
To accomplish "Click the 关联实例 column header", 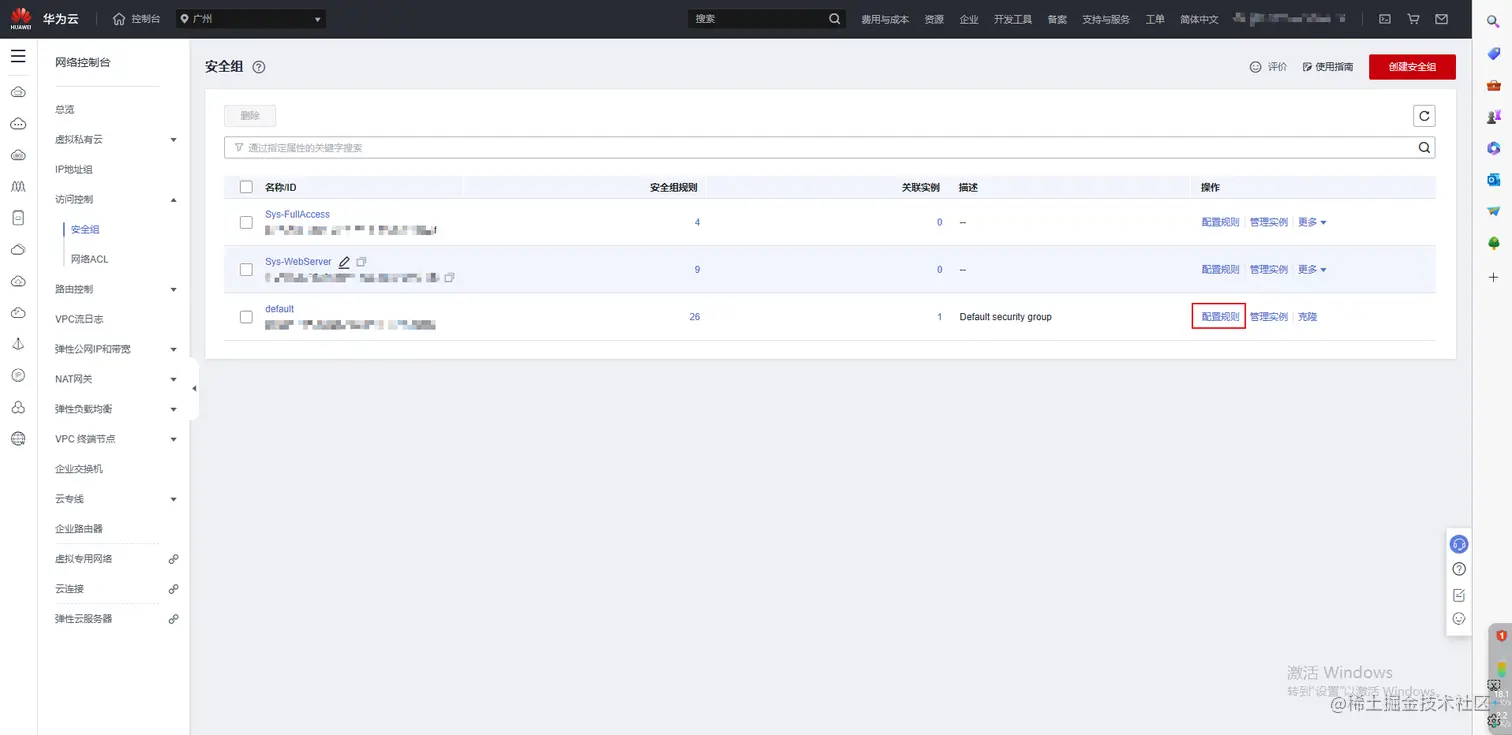I will click(x=921, y=187).
